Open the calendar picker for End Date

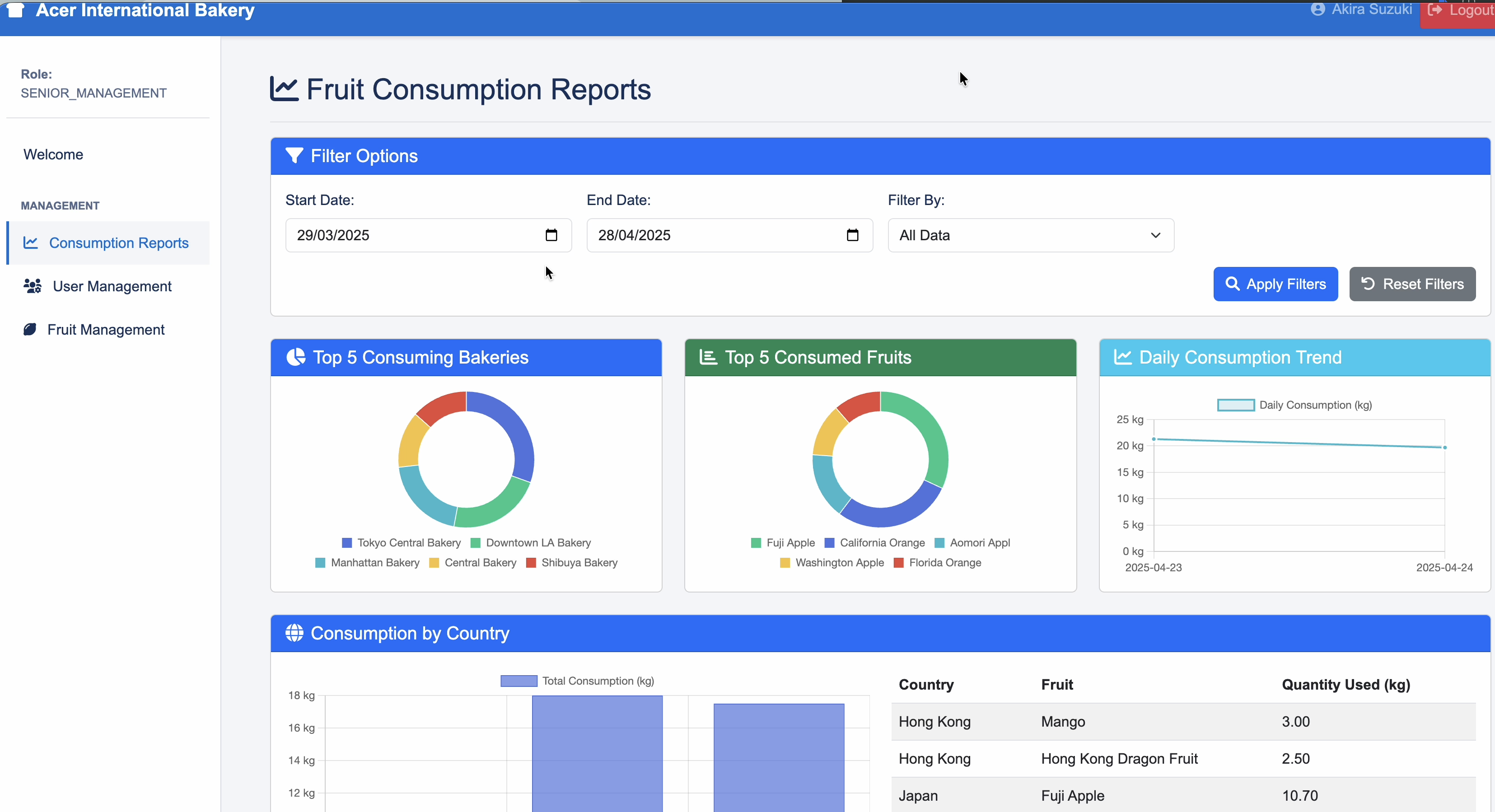click(853, 235)
